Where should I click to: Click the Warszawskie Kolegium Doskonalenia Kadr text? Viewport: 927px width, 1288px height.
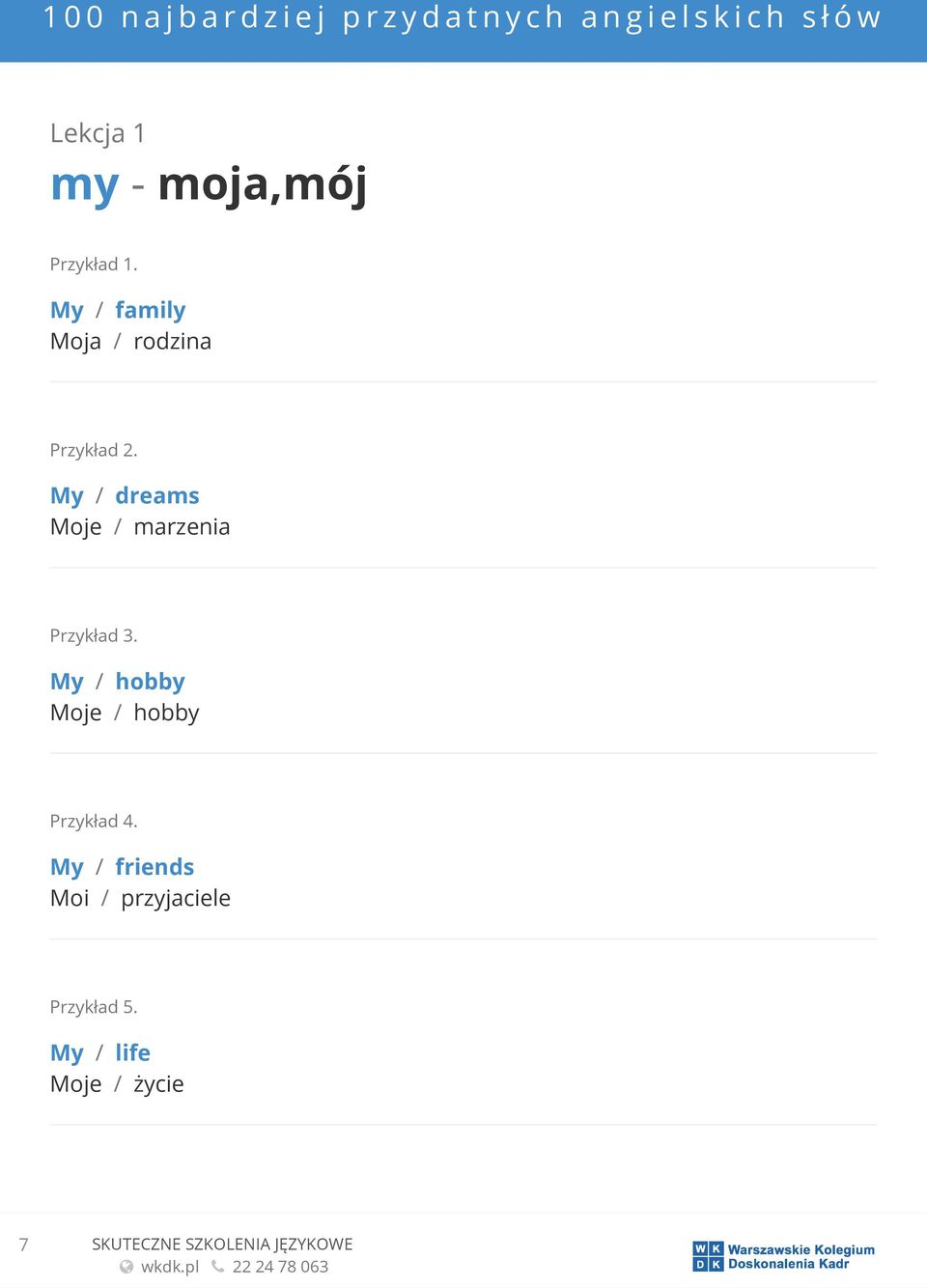(x=801, y=1256)
